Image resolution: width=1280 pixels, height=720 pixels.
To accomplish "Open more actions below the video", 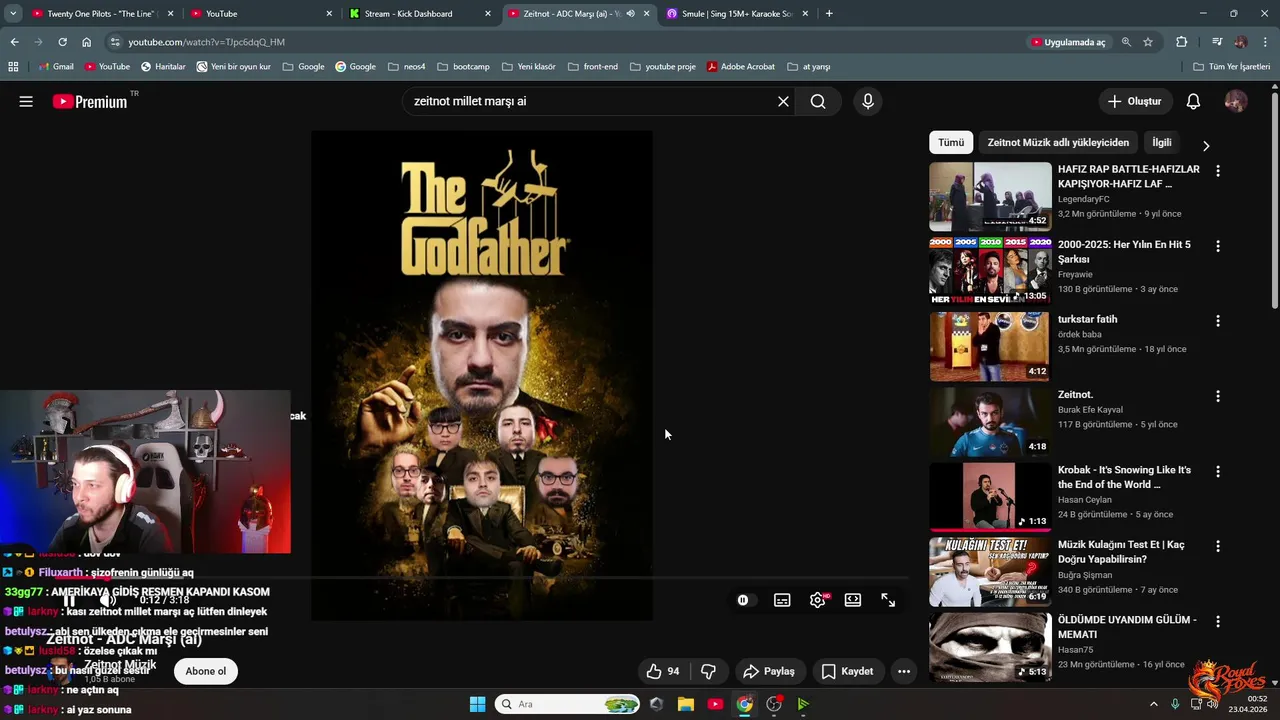I will pyautogui.click(x=904, y=671).
